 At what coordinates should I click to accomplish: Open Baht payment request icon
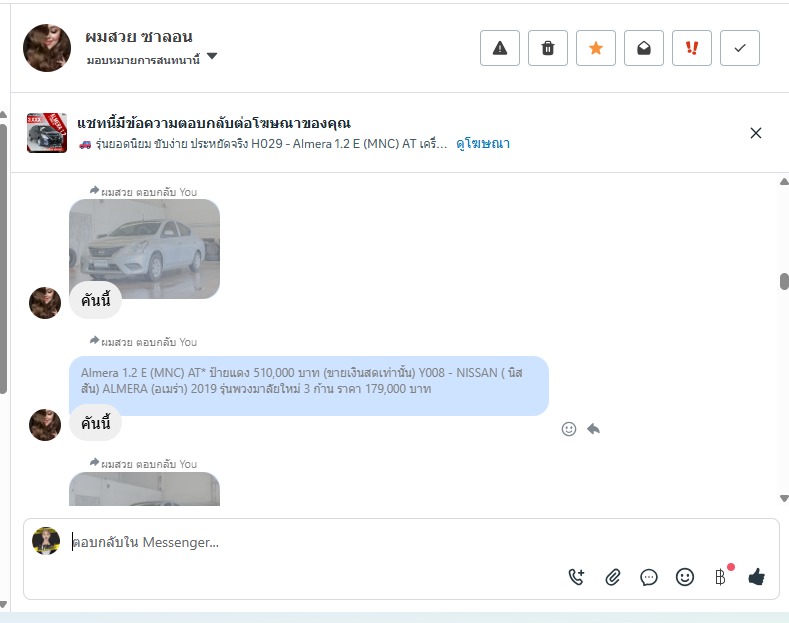721,576
